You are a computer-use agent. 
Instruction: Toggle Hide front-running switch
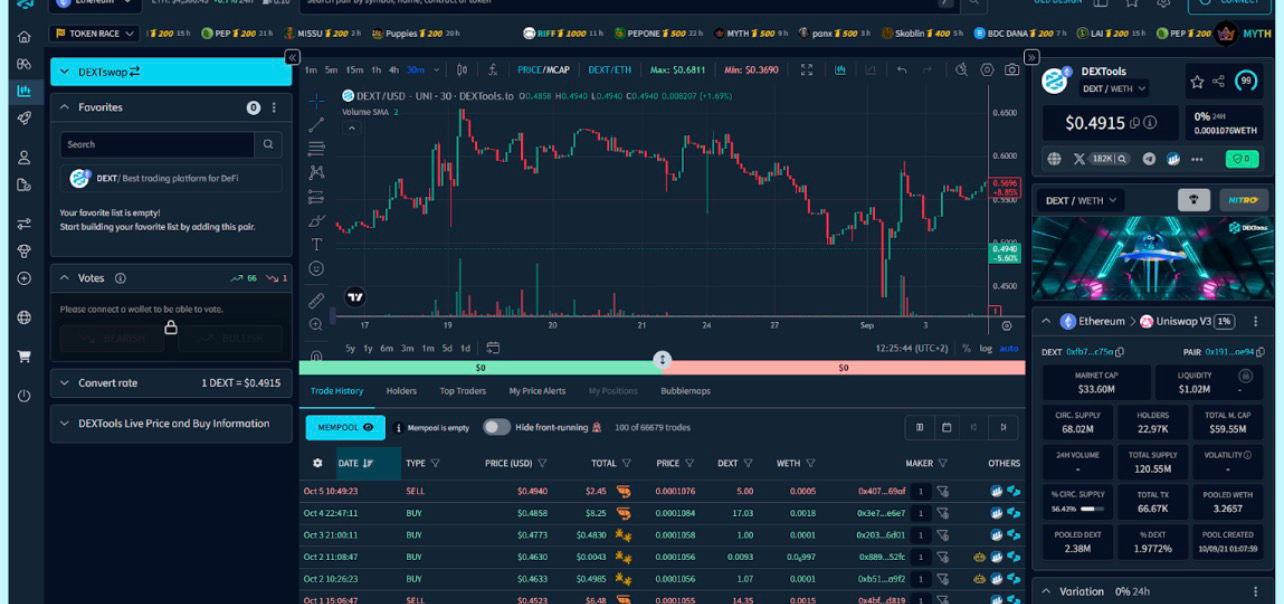click(497, 427)
